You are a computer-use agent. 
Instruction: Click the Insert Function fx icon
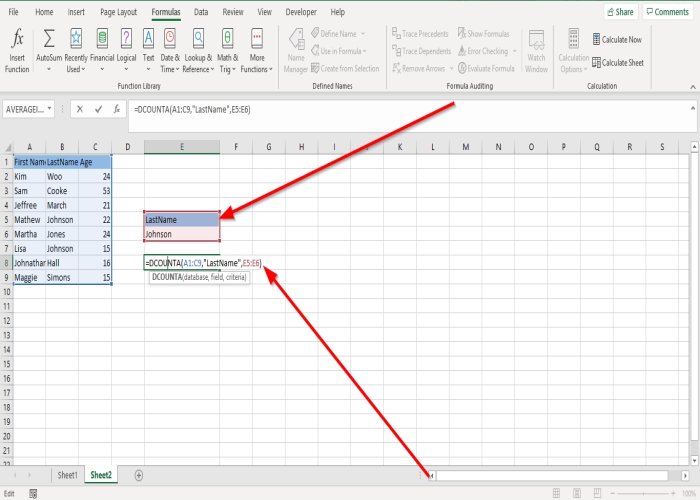(17, 38)
